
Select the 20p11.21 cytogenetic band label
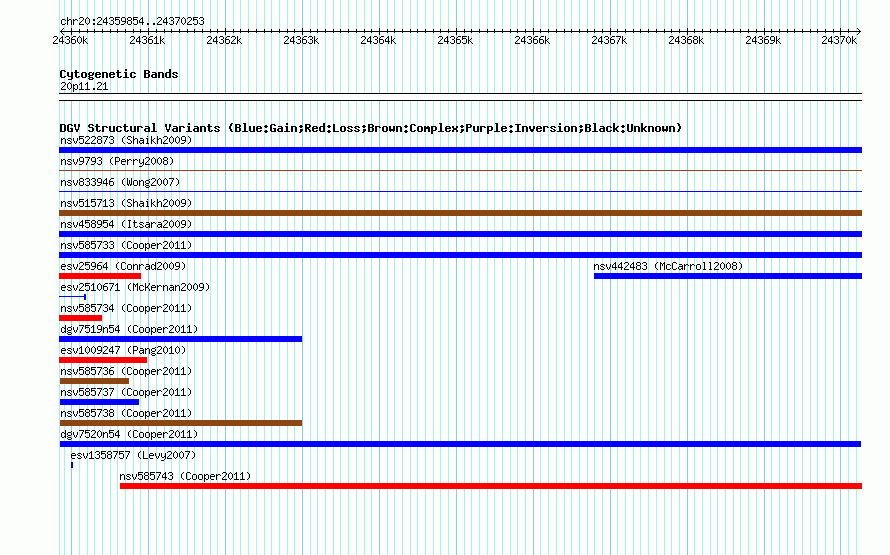84,86
